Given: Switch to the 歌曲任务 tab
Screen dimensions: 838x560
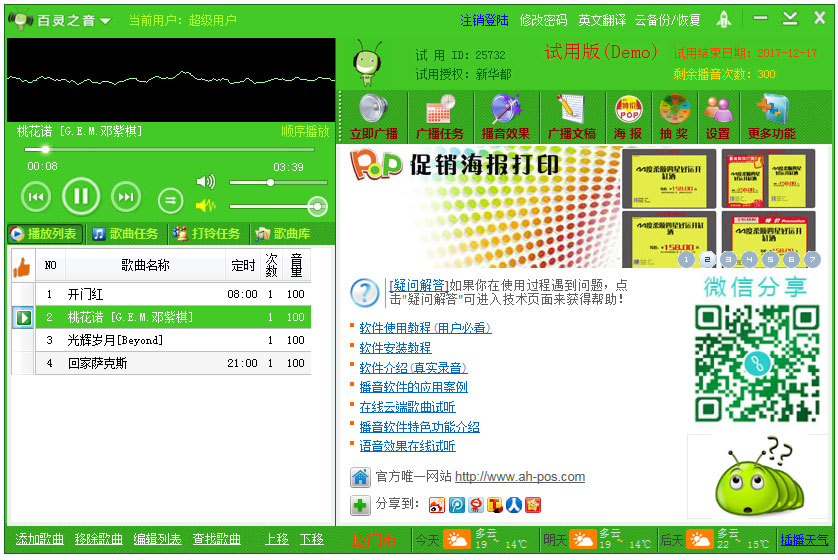Looking at the screenshot, I should point(125,234).
